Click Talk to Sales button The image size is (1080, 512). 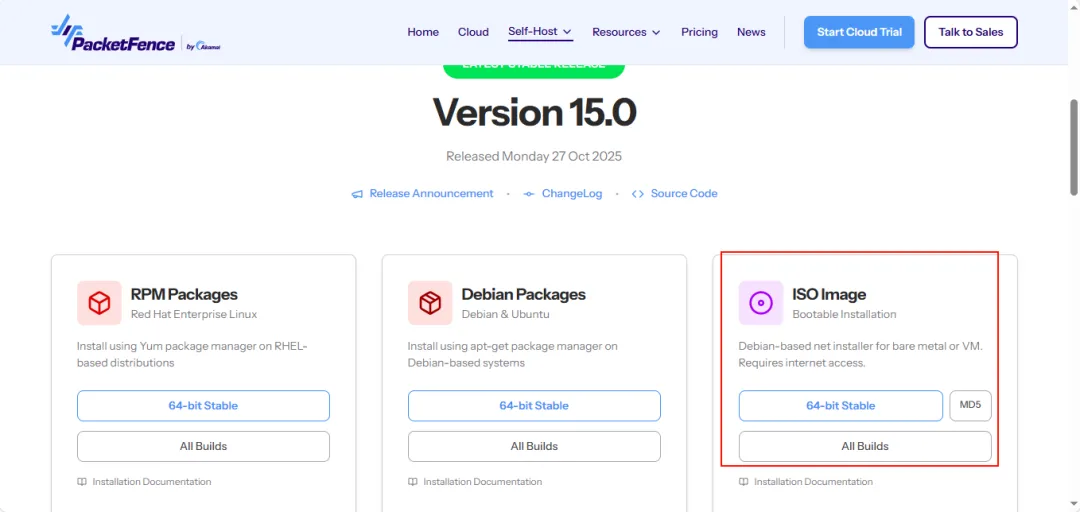[970, 32]
